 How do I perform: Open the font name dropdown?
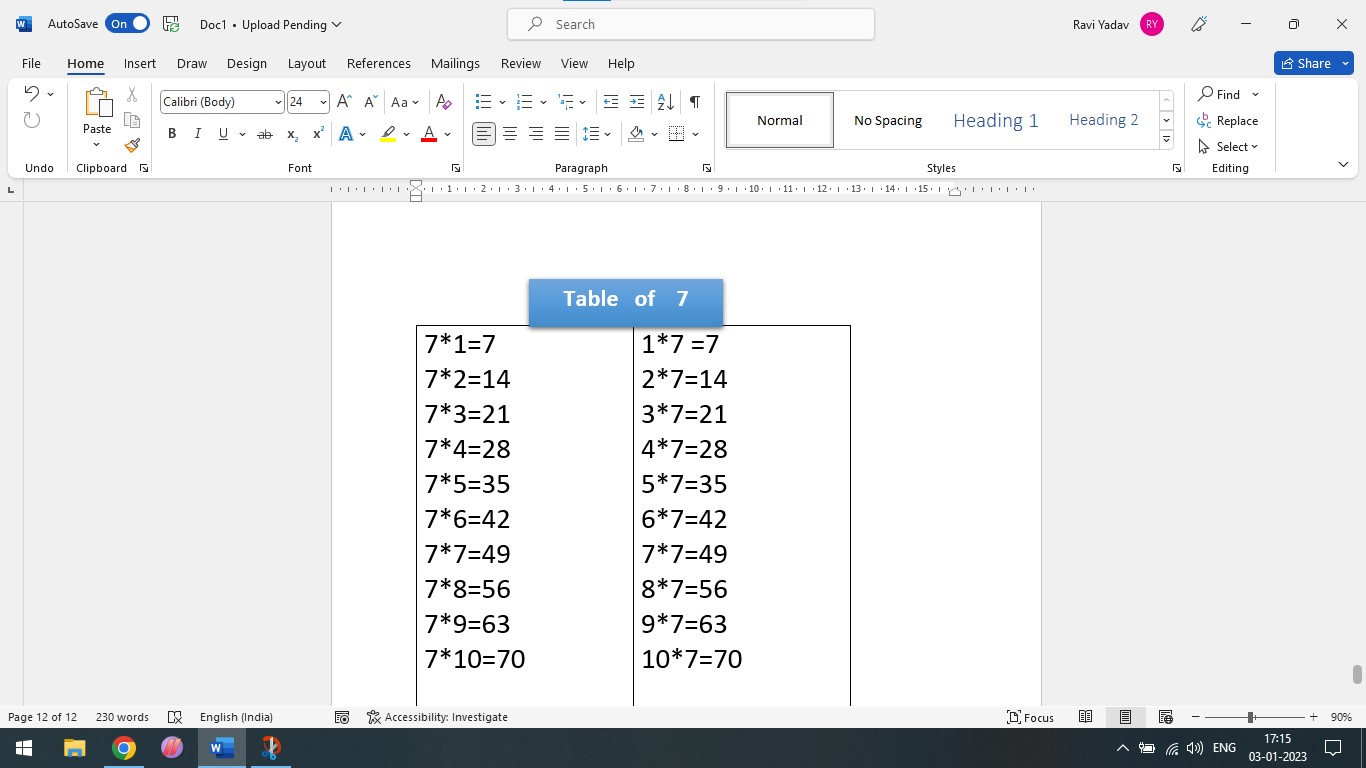click(278, 102)
